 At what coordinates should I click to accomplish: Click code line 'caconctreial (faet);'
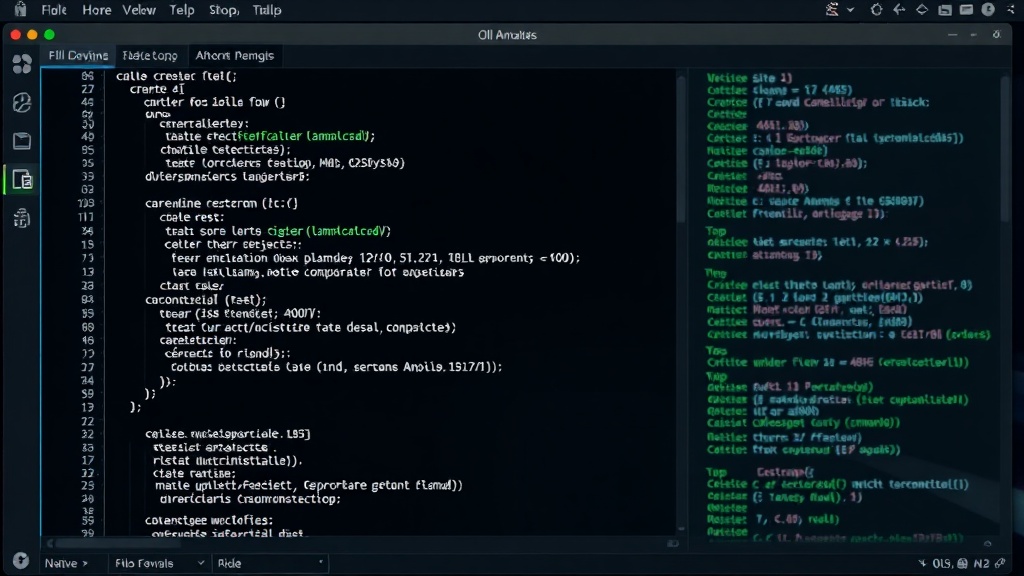click(x=206, y=300)
